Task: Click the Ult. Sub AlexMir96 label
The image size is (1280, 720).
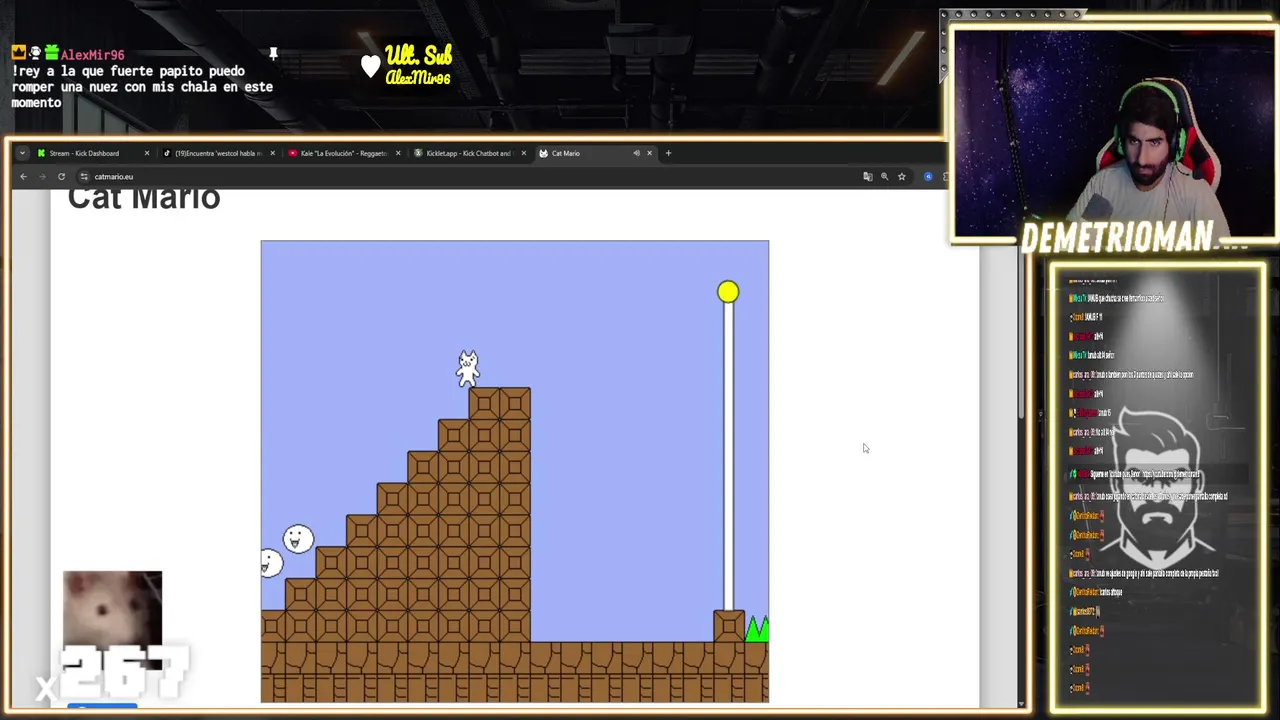Action: pyautogui.click(x=418, y=65)
